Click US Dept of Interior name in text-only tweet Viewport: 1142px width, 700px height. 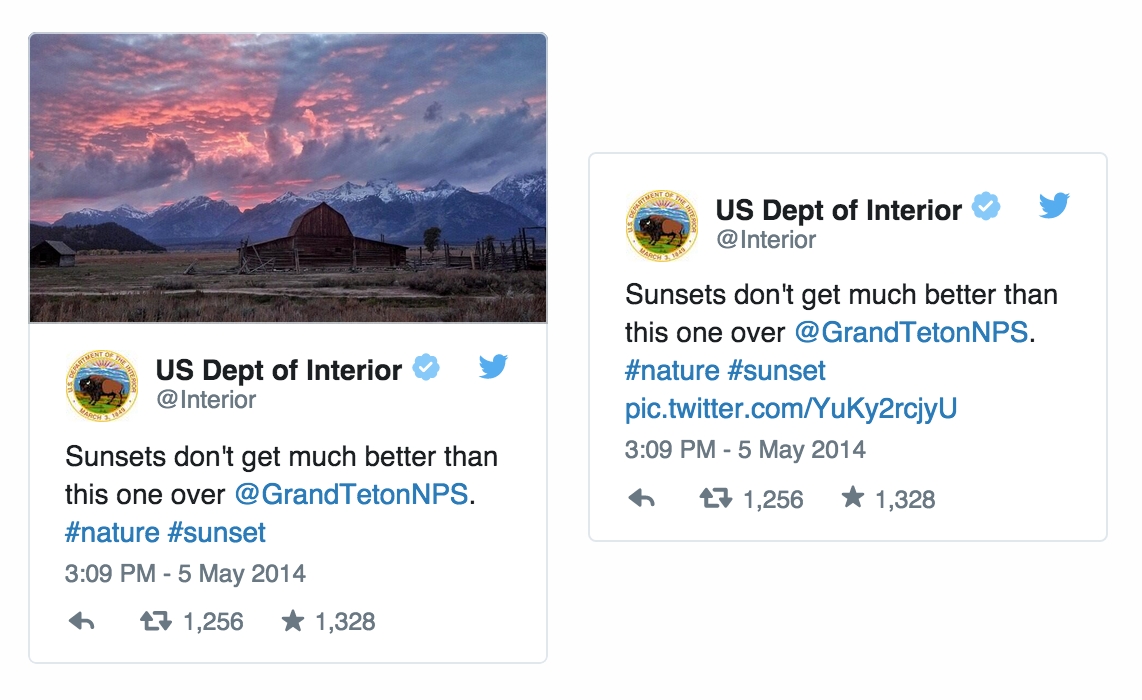click(x=838, y=210)
